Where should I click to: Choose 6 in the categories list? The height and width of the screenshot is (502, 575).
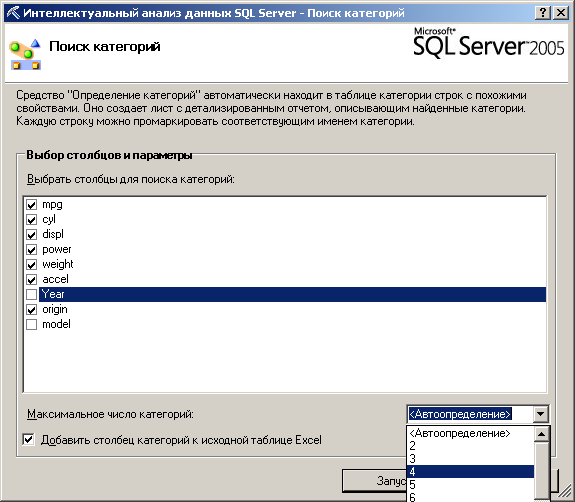[470, 496]
